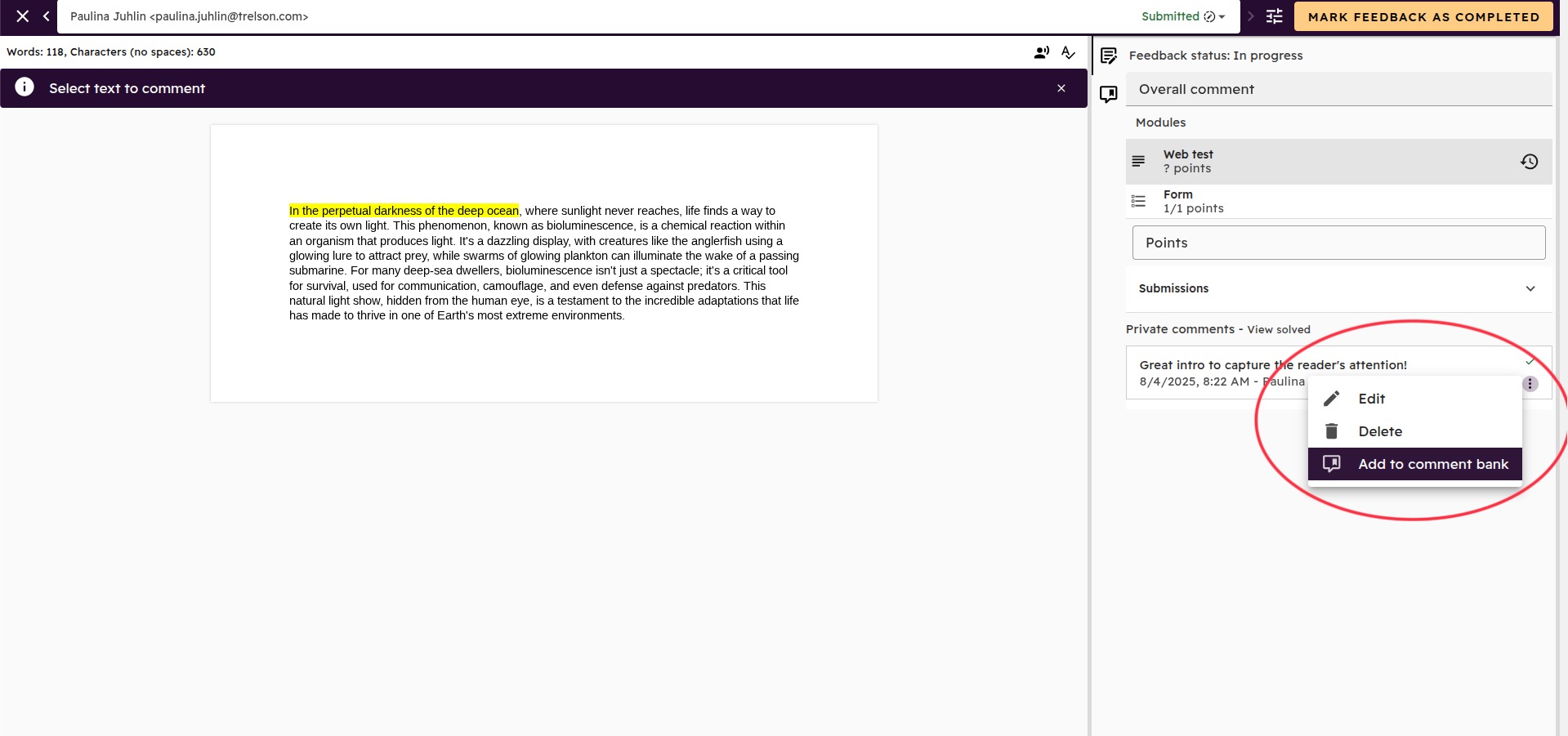Choose Delete from the comment menu
Viewport: 1568px width, 736px height.
click(x=1414, y=431)
